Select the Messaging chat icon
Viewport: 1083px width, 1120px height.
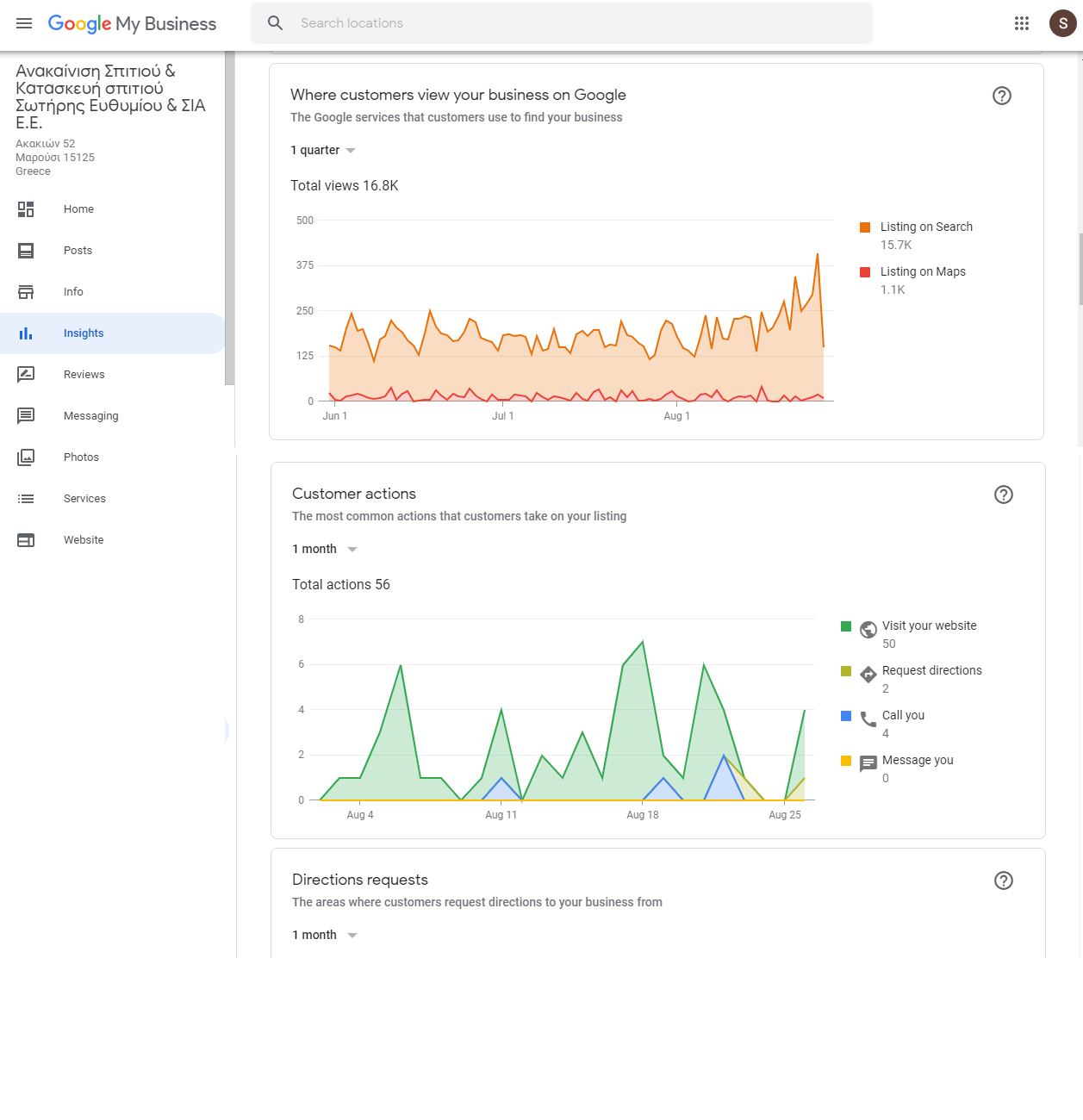coord(26,415)
